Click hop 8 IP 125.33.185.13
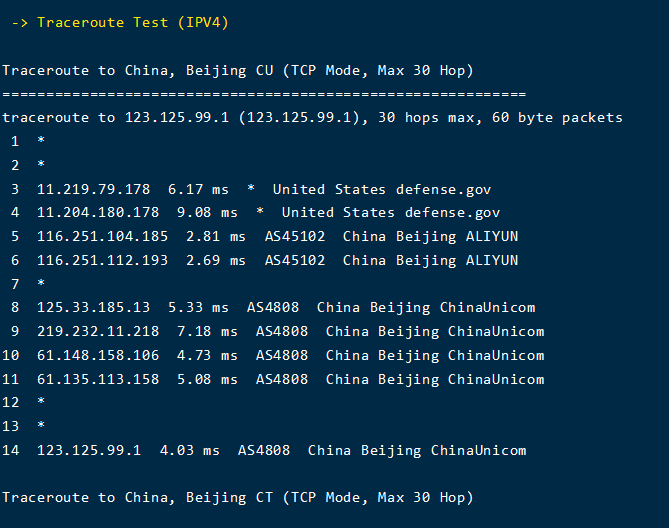The image size is (669, 528). pyautogui.click(x=93, y=307)
